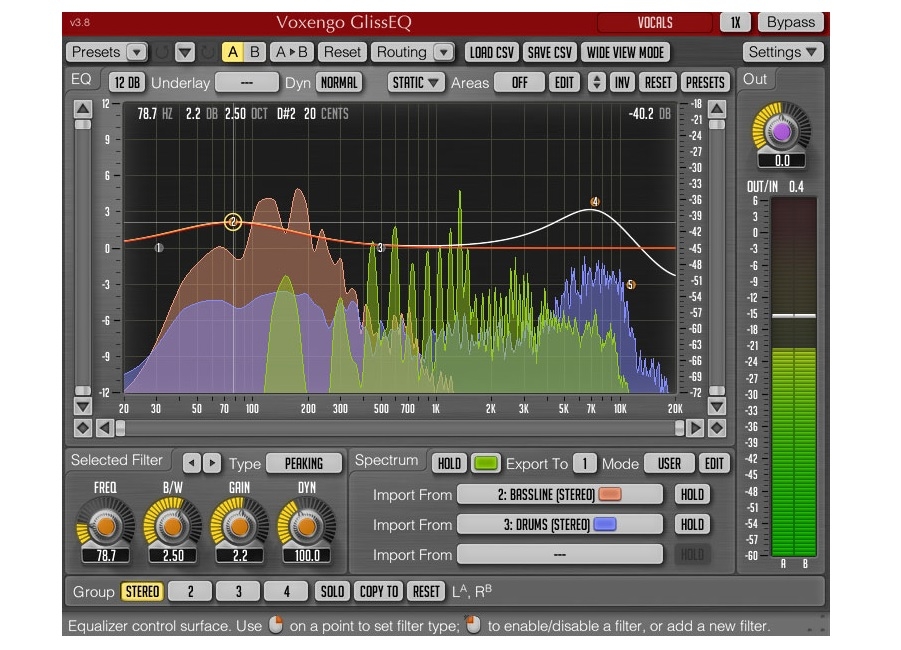Expand the Settings menu

[783, 52]
